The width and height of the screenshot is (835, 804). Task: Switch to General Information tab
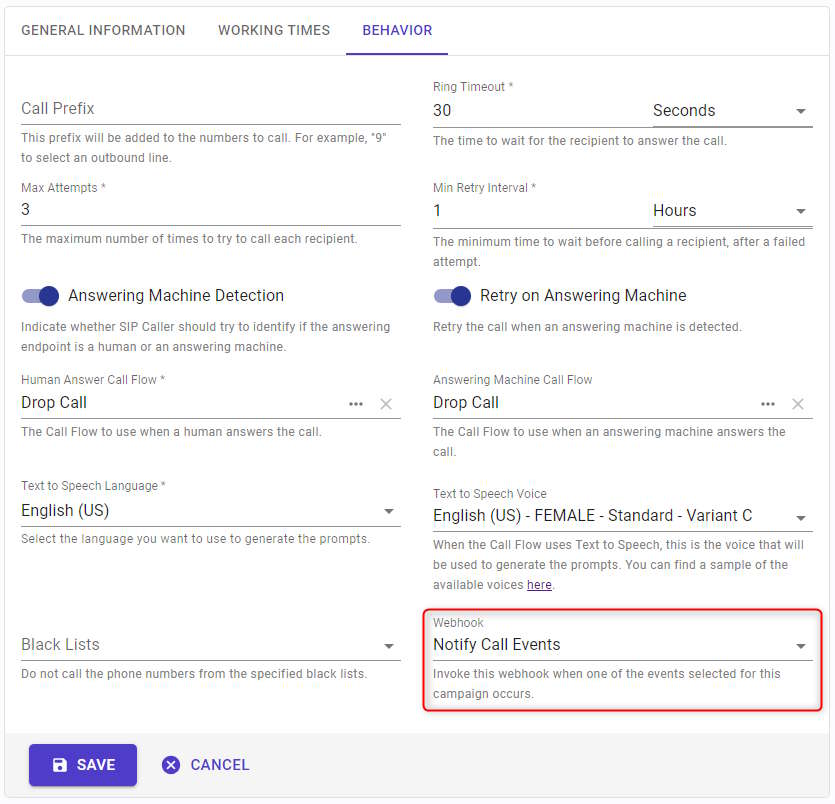pos(103,30)
